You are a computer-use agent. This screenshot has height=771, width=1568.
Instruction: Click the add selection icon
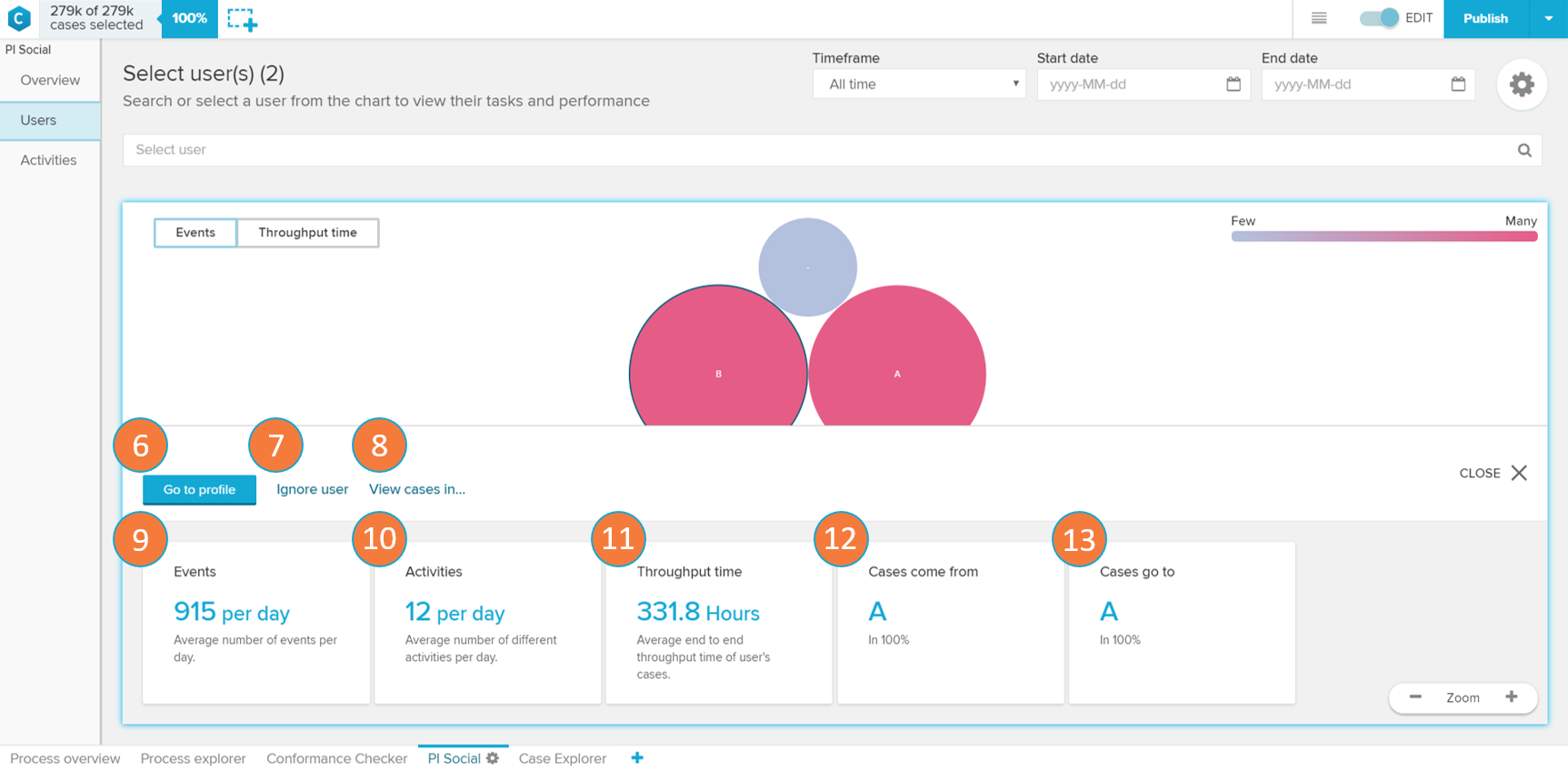(243, 19)
